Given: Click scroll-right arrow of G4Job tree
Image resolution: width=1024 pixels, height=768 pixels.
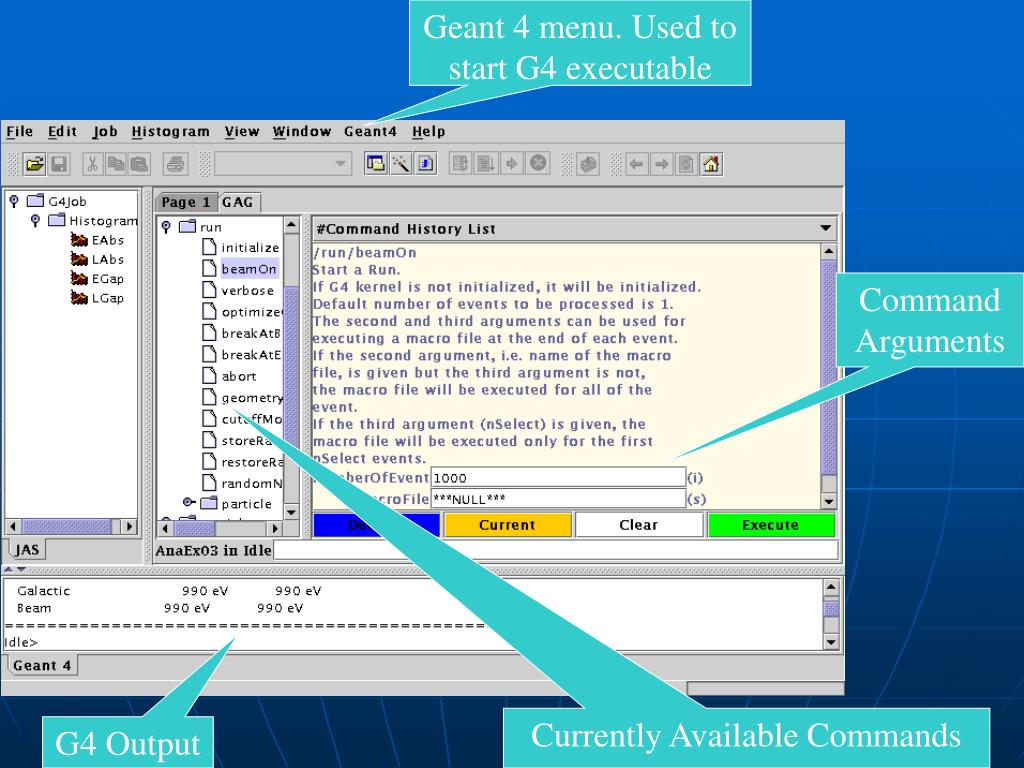Looking at the screenshot, I should point(129,526).
